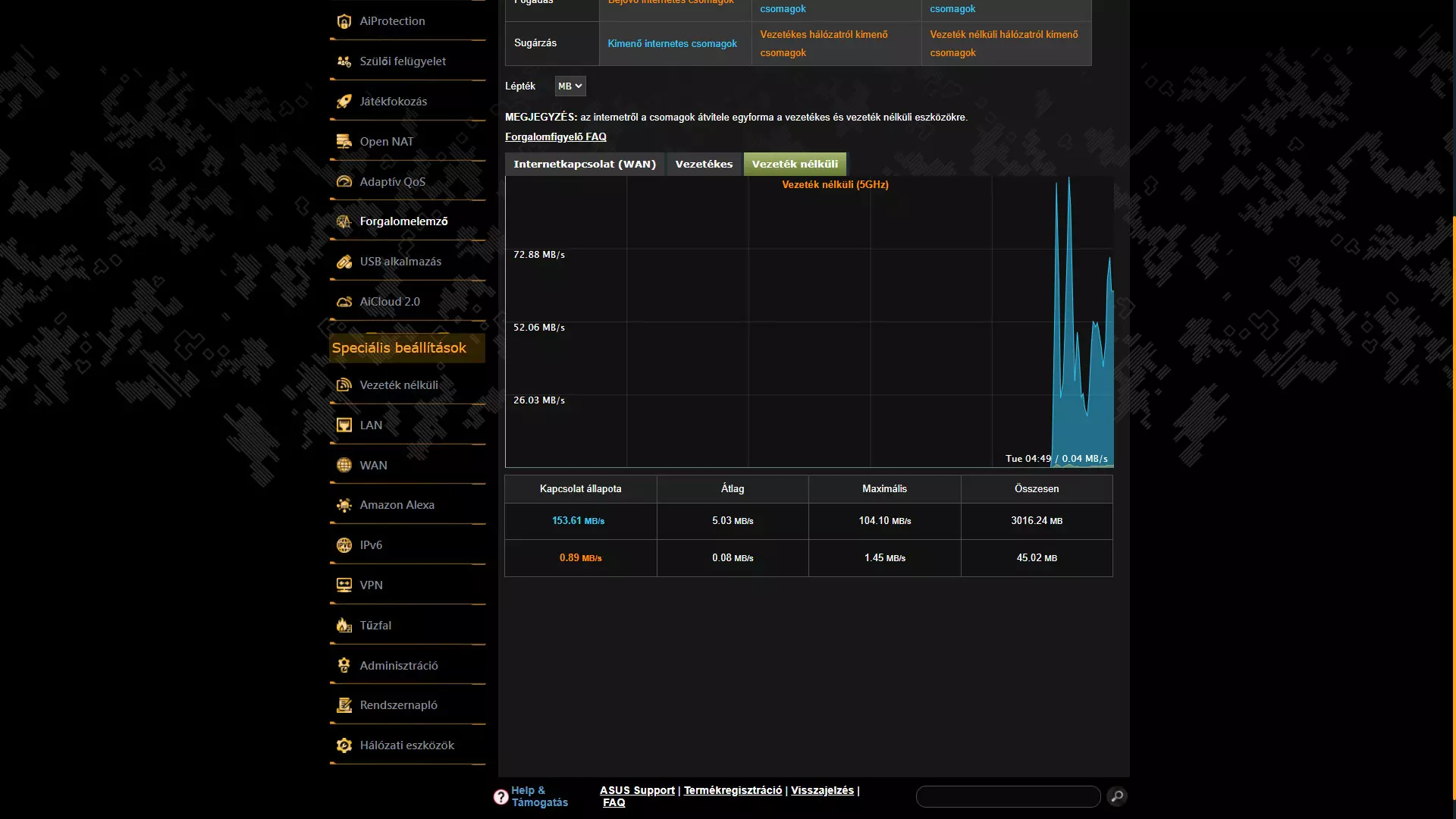Click the footer search input field
Image resolution: width=1456 pixels, height=819 pixels.
pyautogui.click(x=1008, y=796)
